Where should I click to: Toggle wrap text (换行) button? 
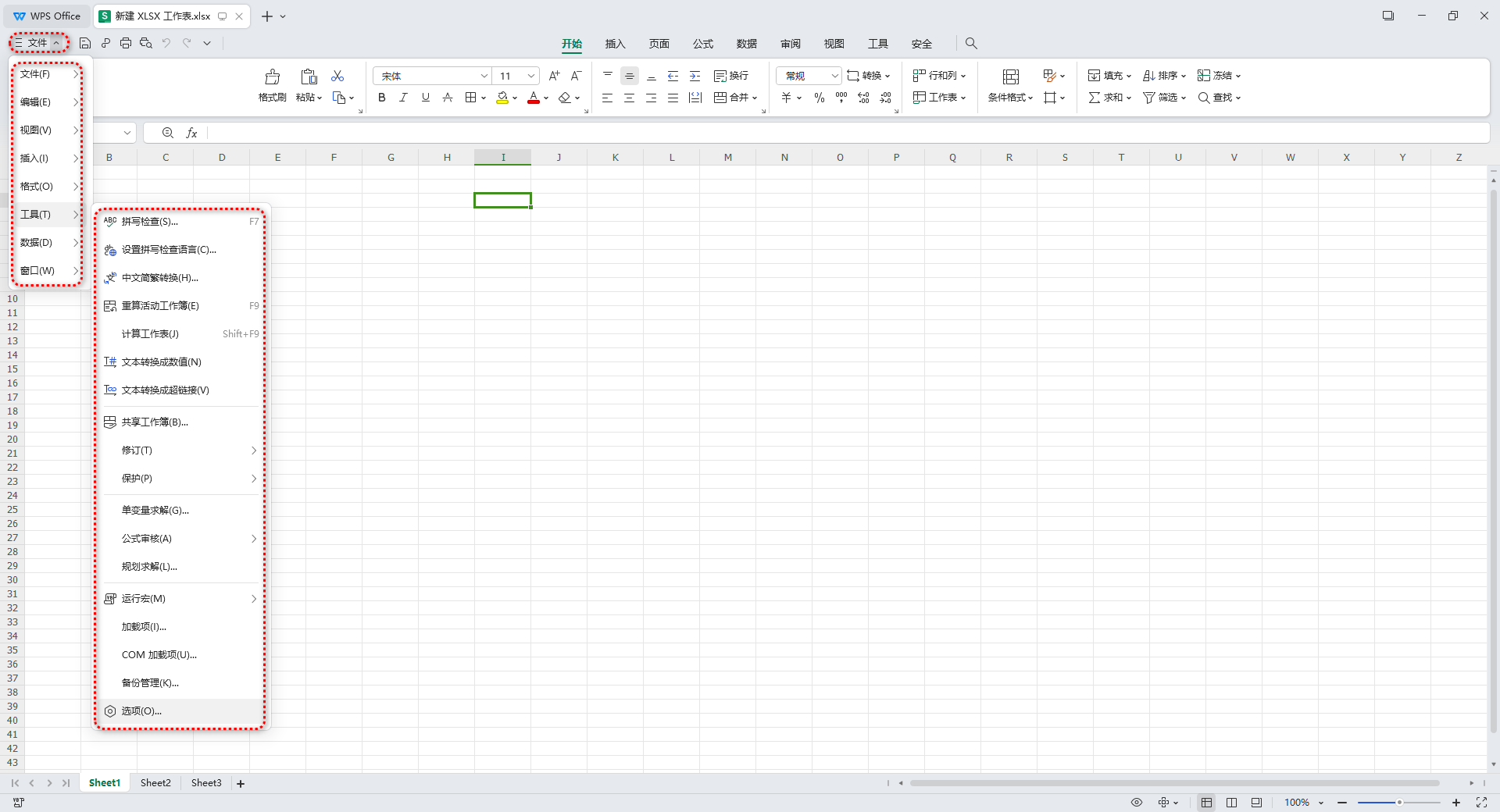coord(731,76)
